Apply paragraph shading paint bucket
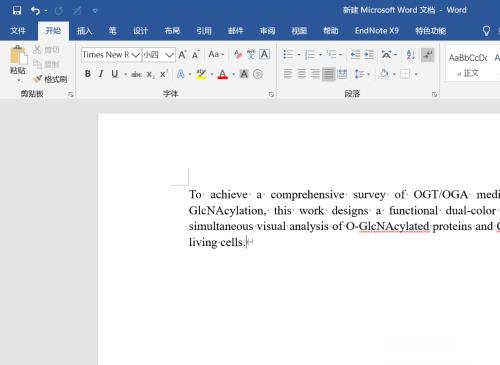The image size is (500, 365). [x=384, y=74]
